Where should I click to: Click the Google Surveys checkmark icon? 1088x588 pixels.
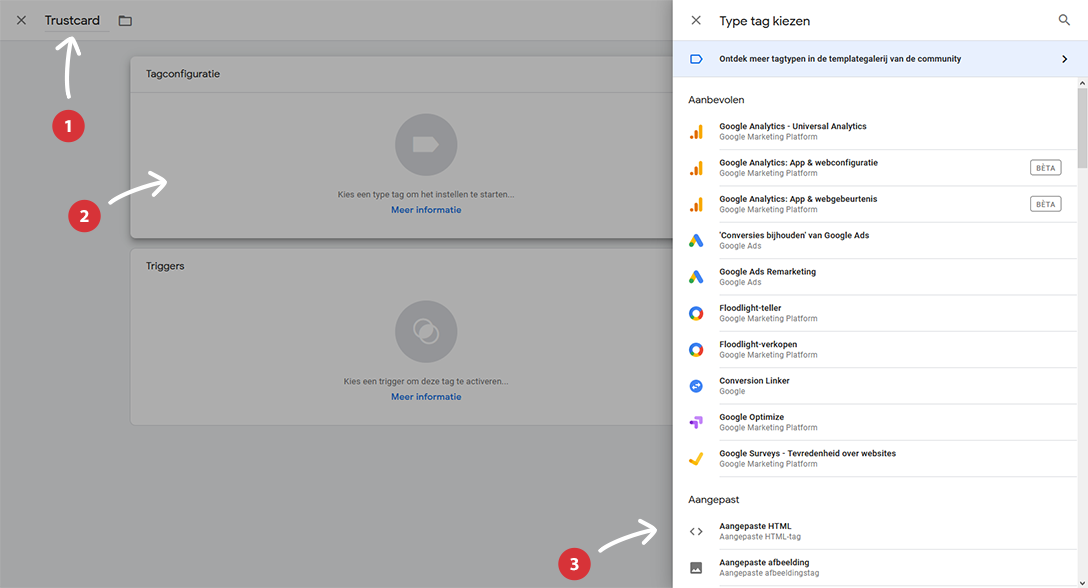696,459
